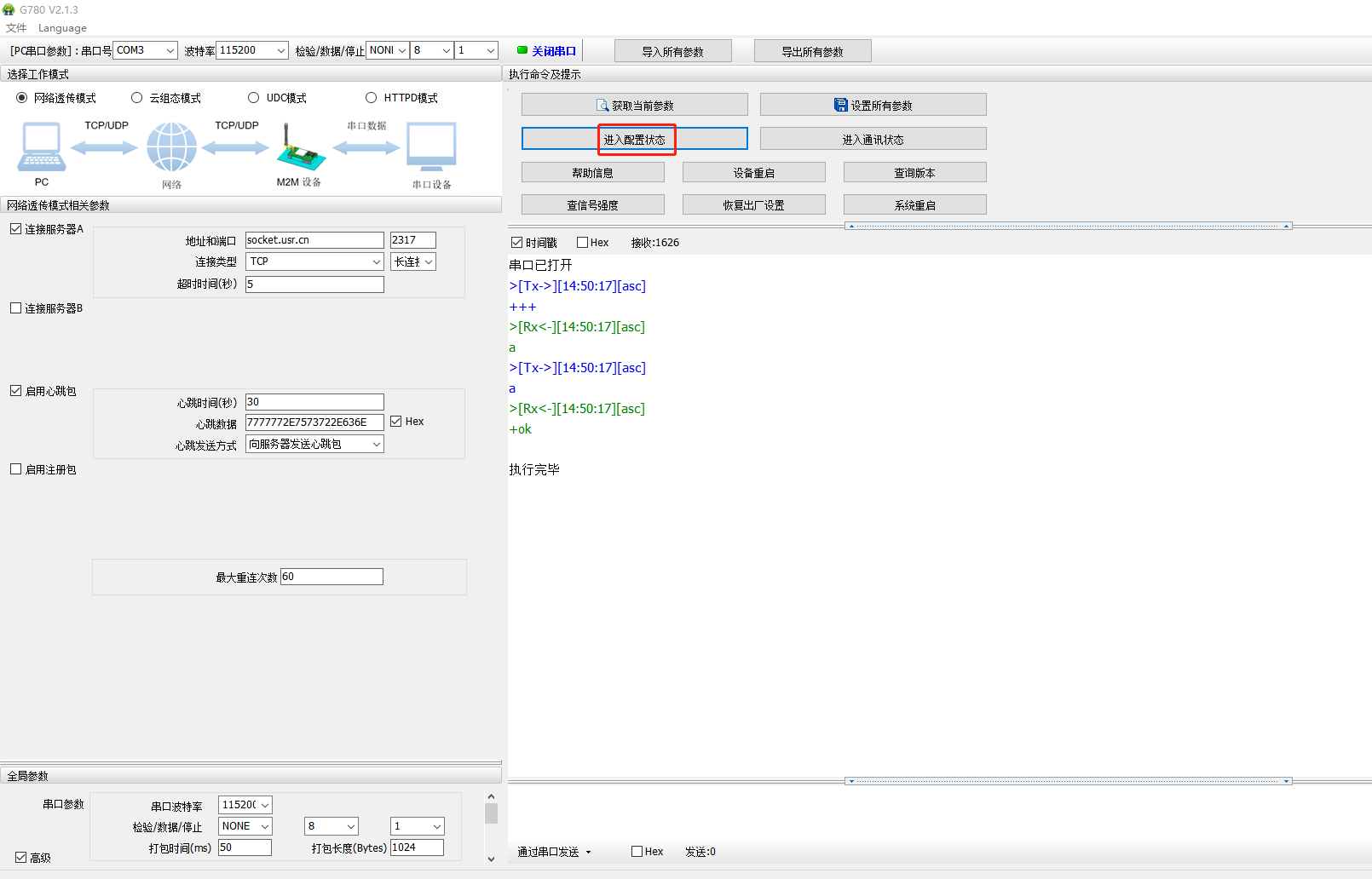Open the Language menu
This screenshot has height=879, width=1372.
click(62, 28)
